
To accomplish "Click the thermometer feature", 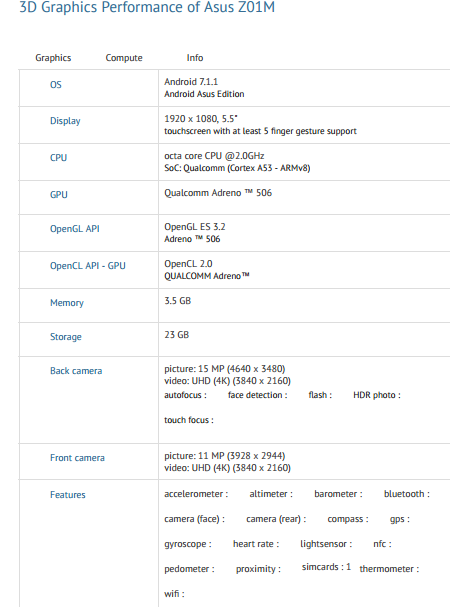I will [x=389, y=569].
